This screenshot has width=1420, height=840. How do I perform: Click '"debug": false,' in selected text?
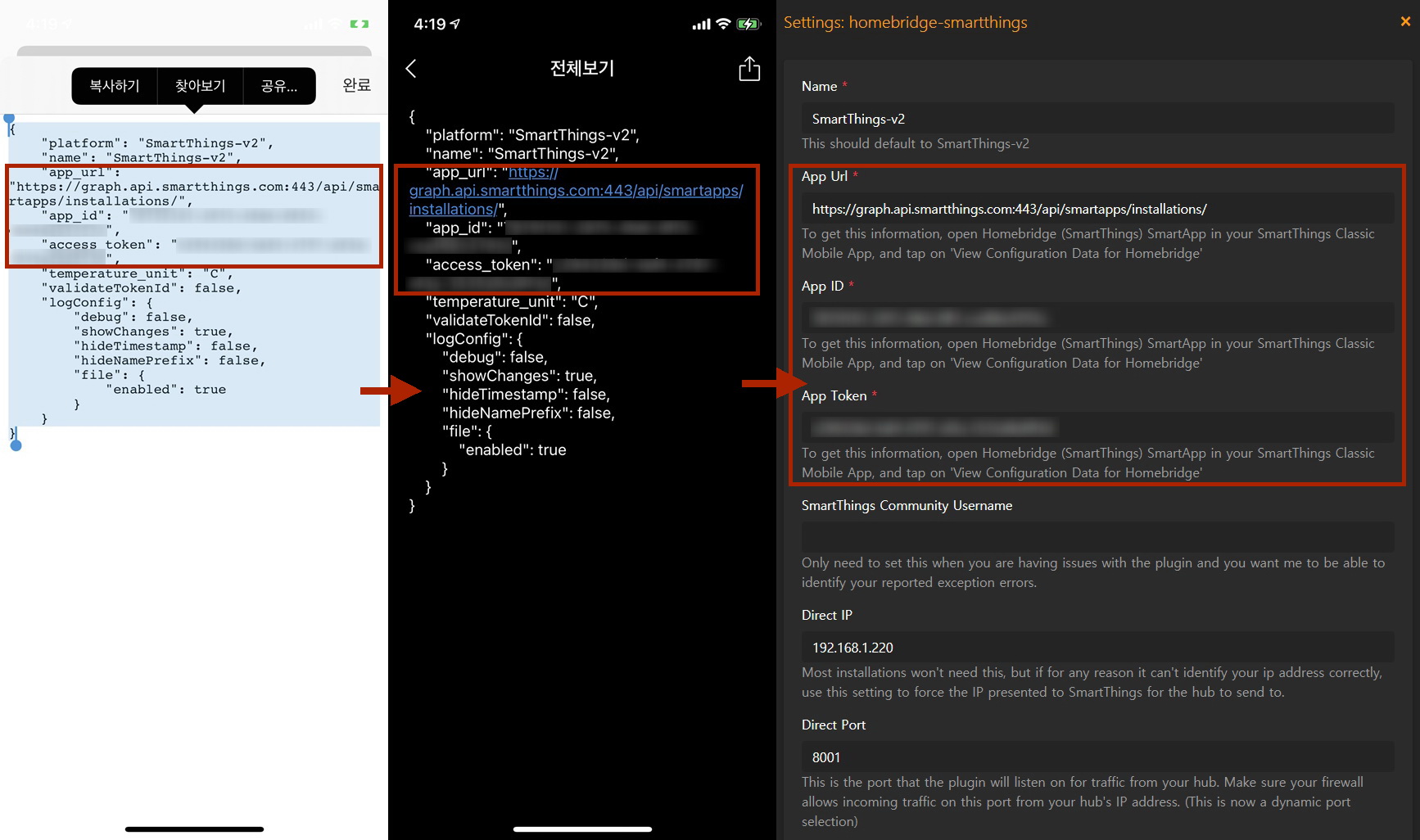point(133,318)
